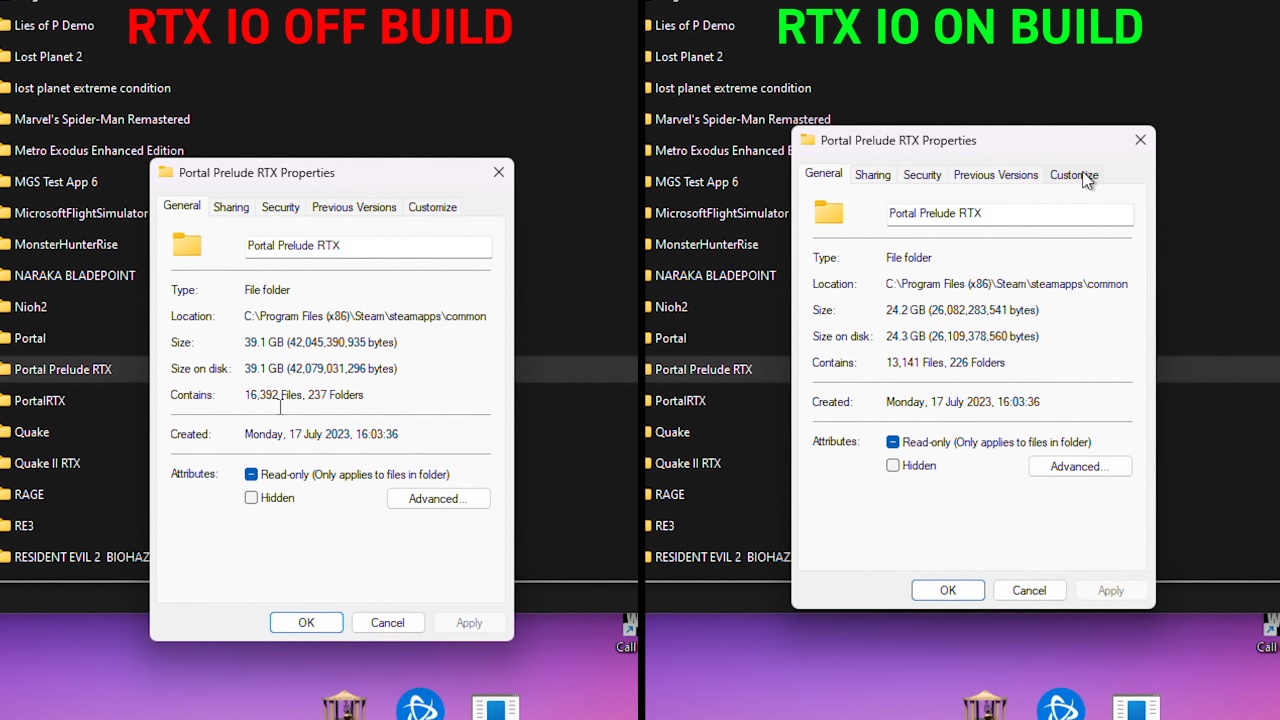
Task: Click folder name field in RTX IO ON dialog
Action: point(1010,213)
